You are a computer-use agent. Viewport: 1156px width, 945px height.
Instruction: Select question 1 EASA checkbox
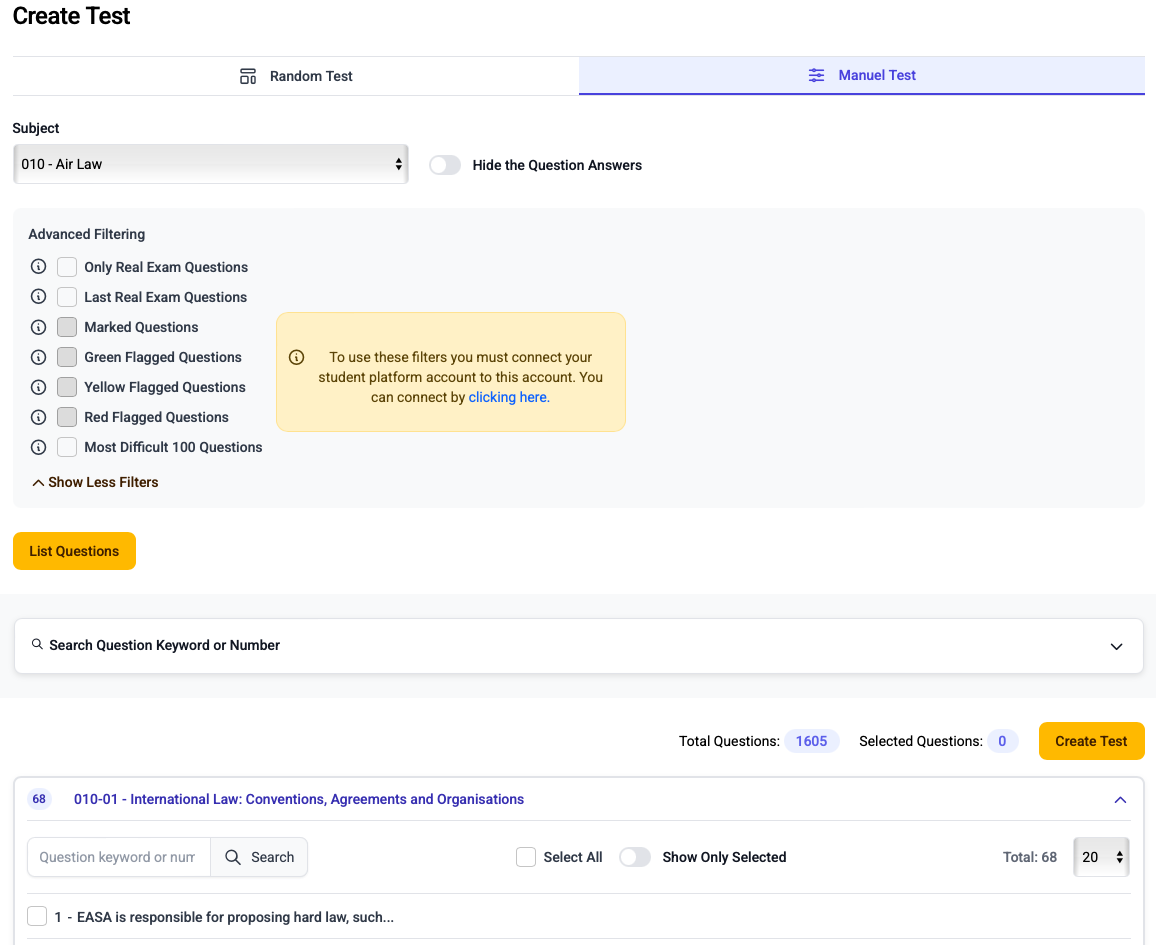point(37,916)
